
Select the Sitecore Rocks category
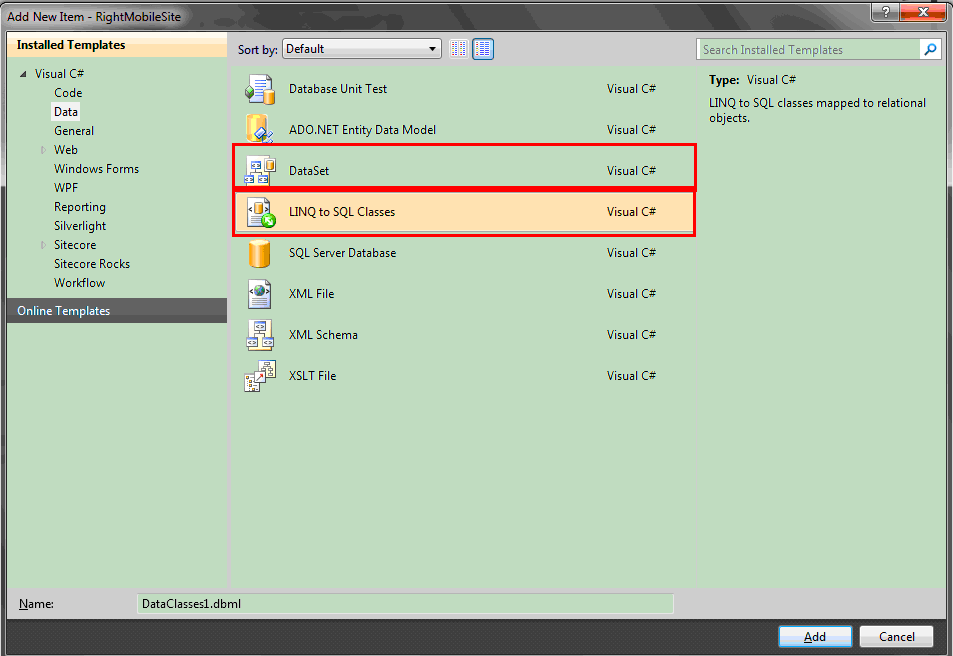92,264
